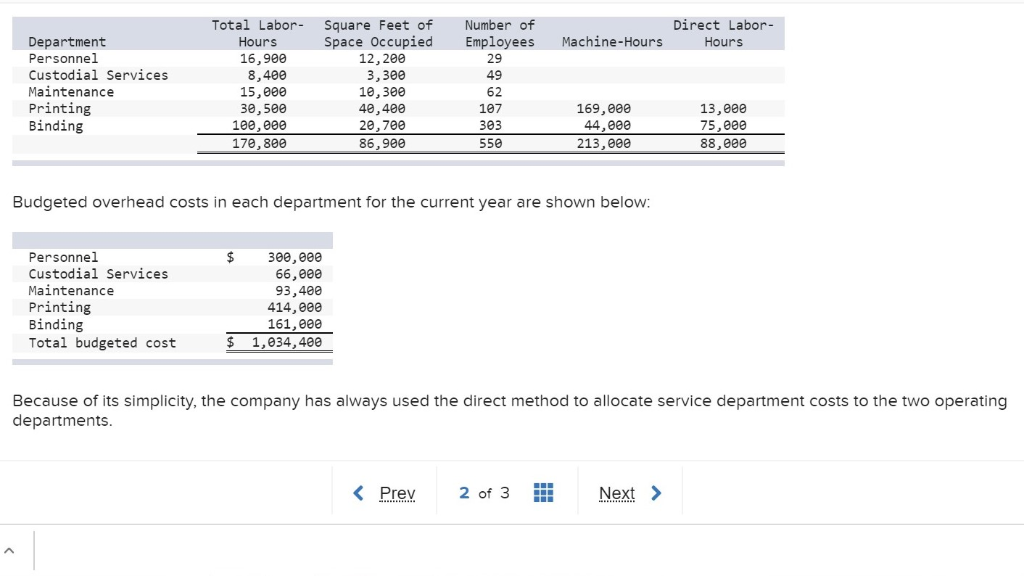Click the 213,000 total machine-hours cell
Viewport: 1024px width, 576px height.
(x=603, y=144)
